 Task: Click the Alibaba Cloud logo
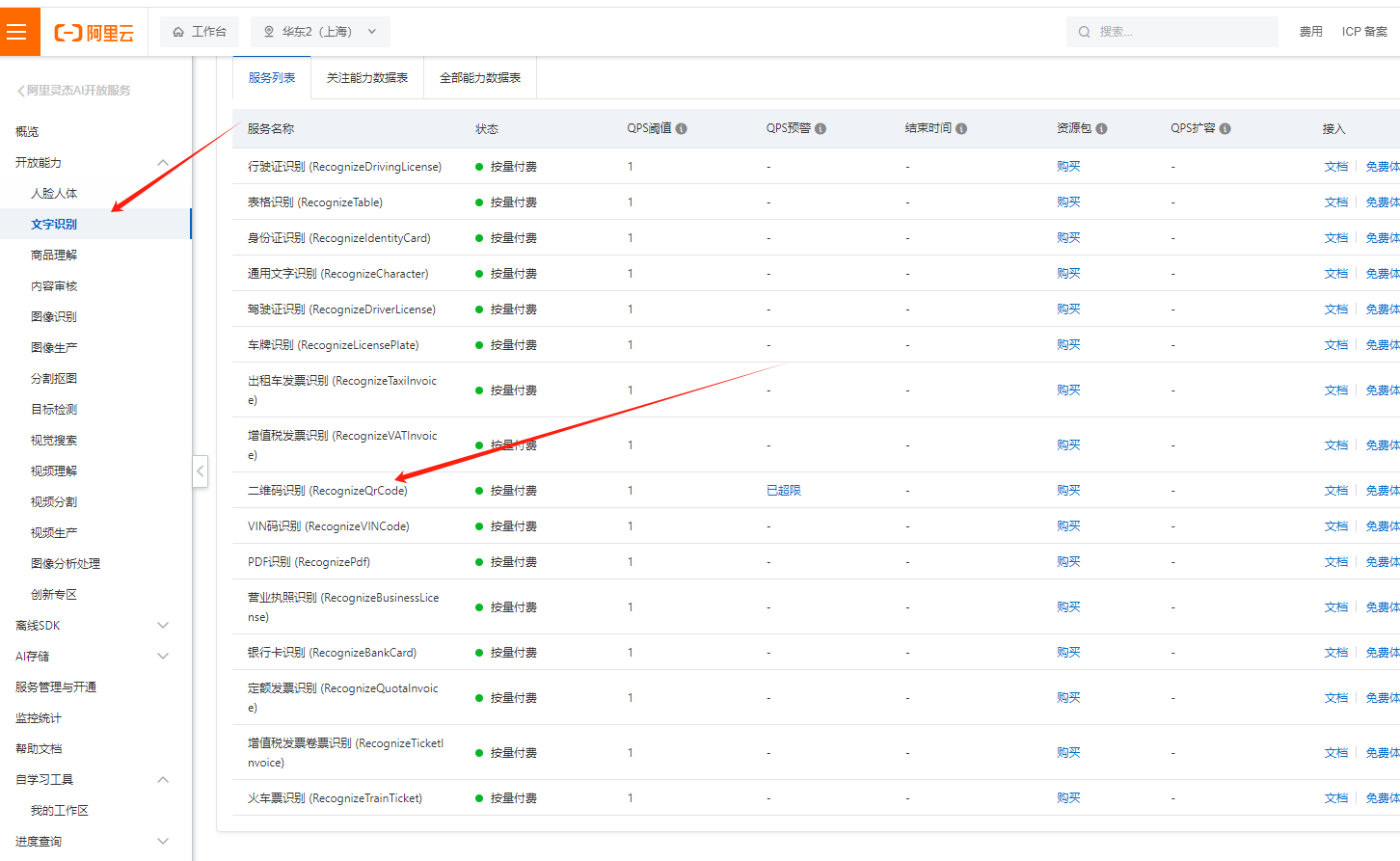pos(94,33)
